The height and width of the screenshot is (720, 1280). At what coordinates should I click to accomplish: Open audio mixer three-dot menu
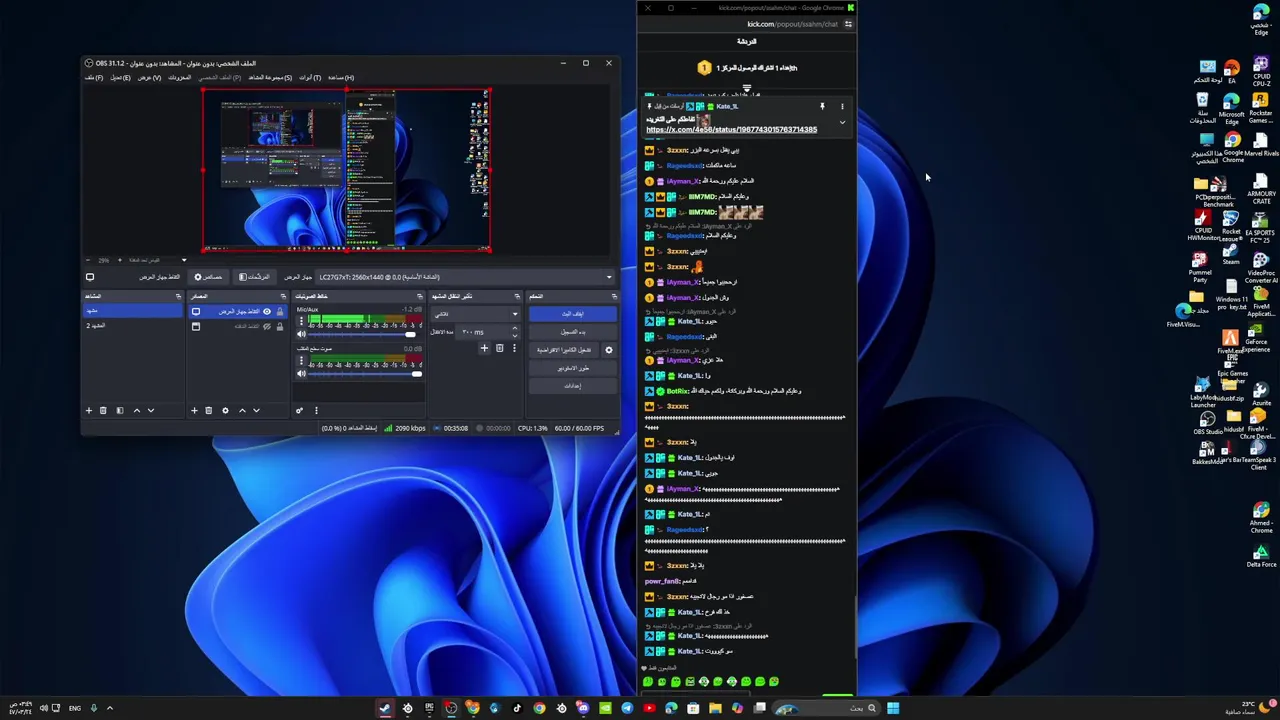coord(316,410)
